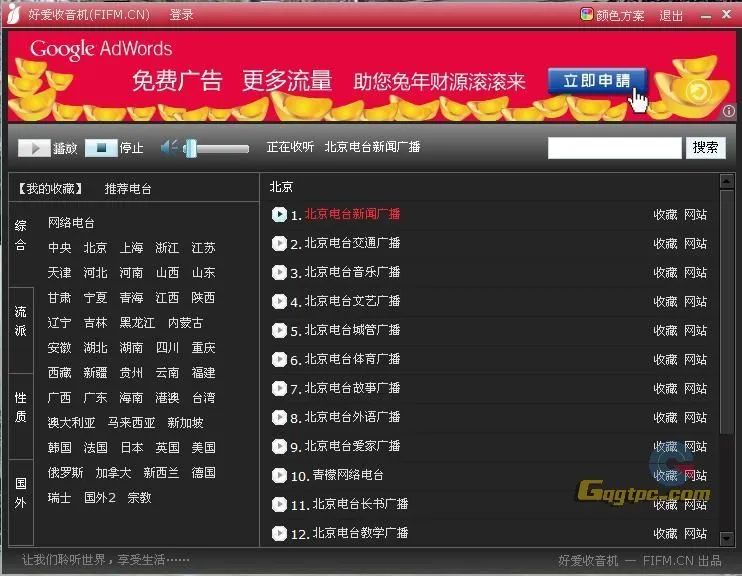Open the 网络电台 category

point(71,223)
